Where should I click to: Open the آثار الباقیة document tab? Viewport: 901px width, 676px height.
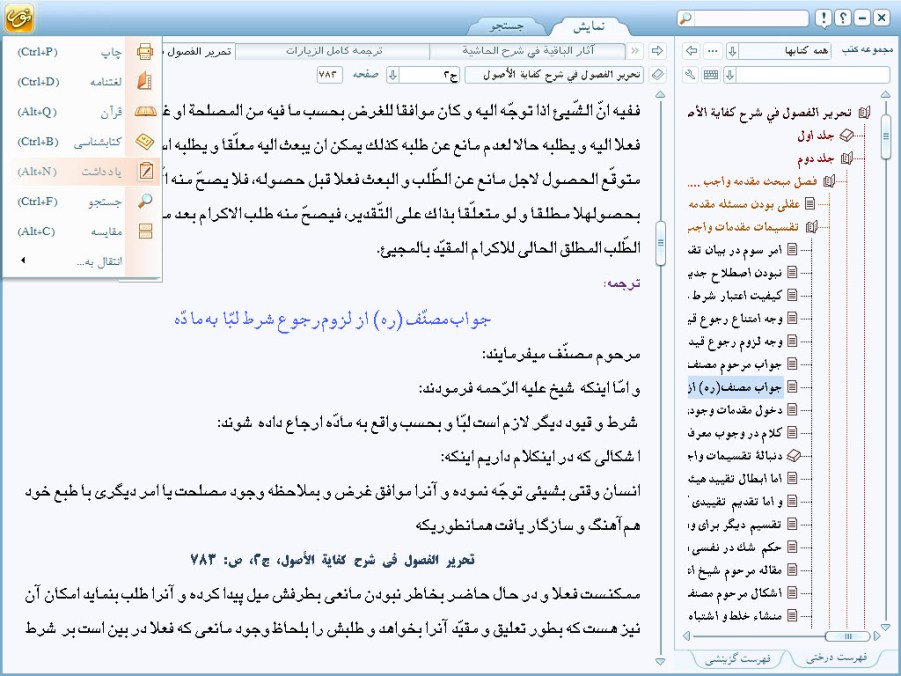527,51
